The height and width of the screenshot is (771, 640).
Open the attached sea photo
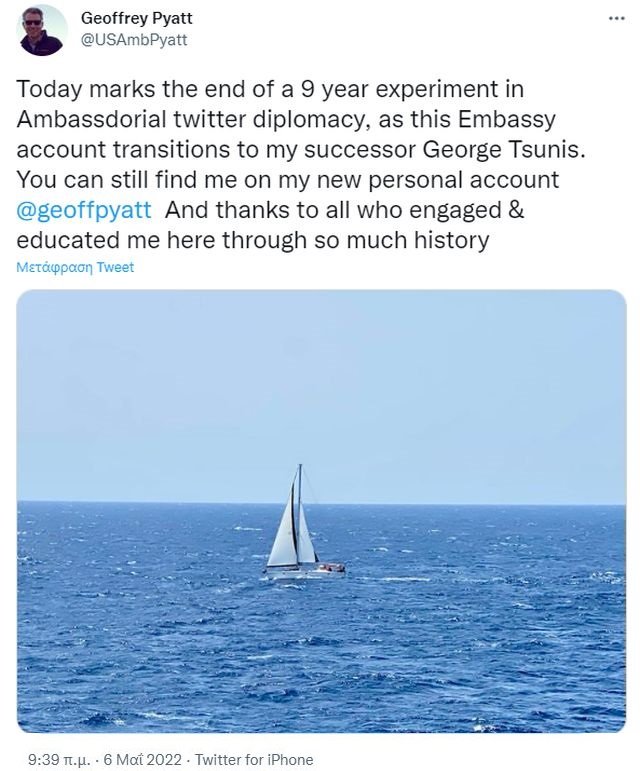tap(321, 400)
